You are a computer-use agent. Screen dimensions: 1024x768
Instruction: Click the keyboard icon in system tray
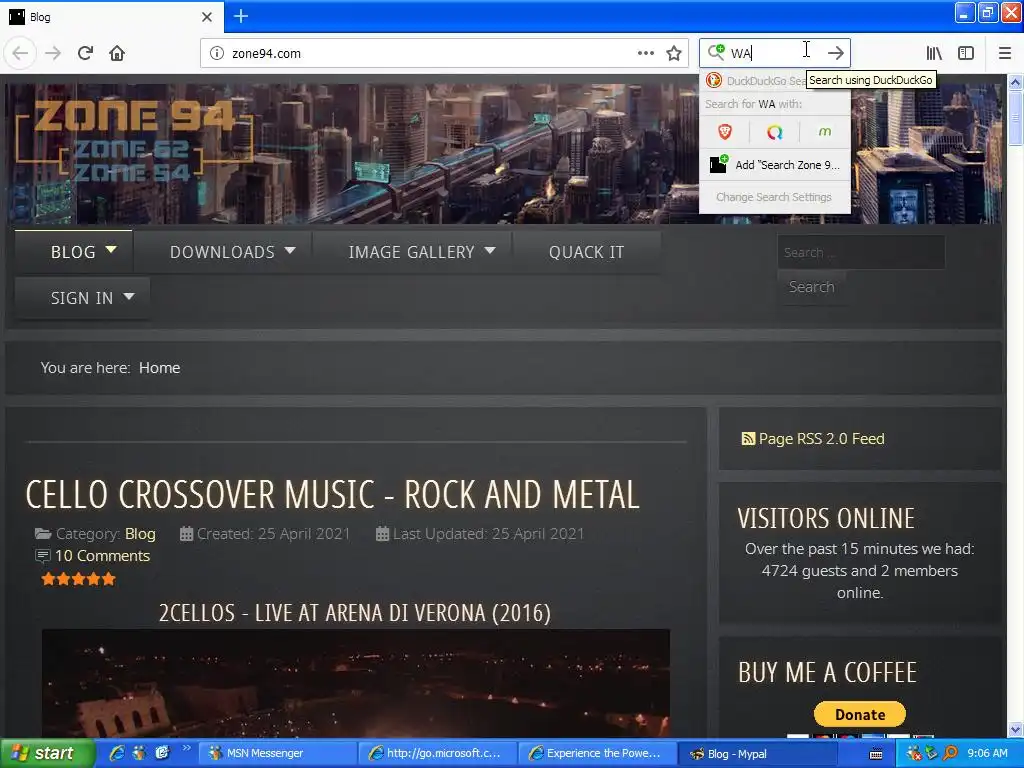coord(876,754)
